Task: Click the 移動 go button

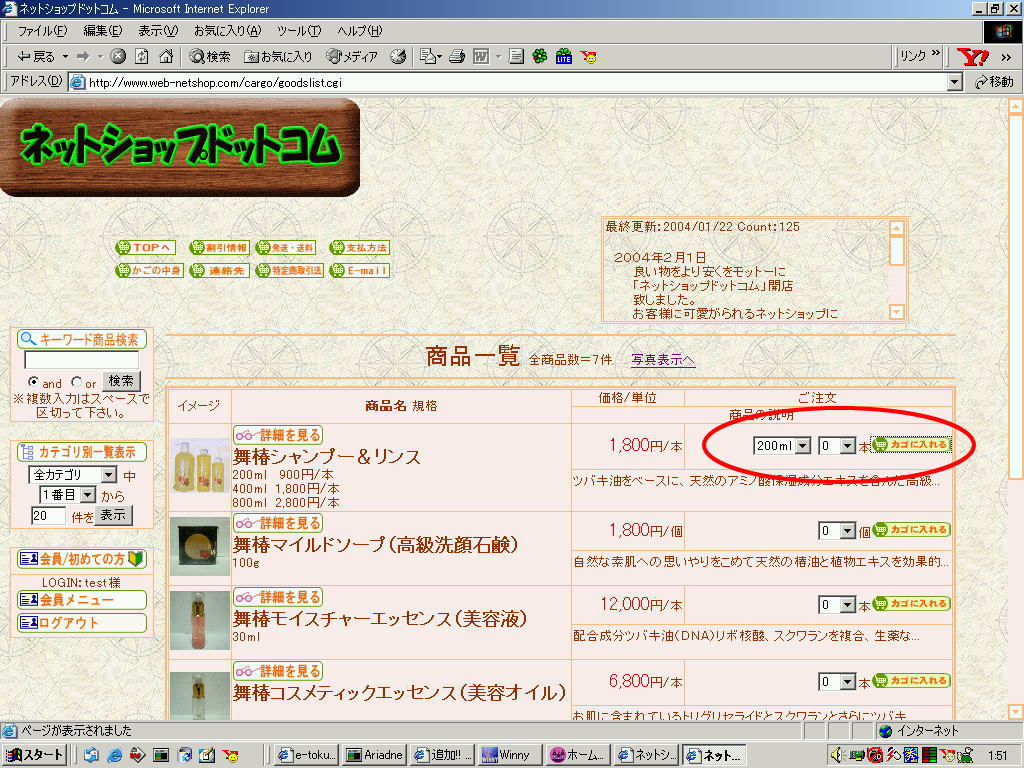Action: coord(993,82)
